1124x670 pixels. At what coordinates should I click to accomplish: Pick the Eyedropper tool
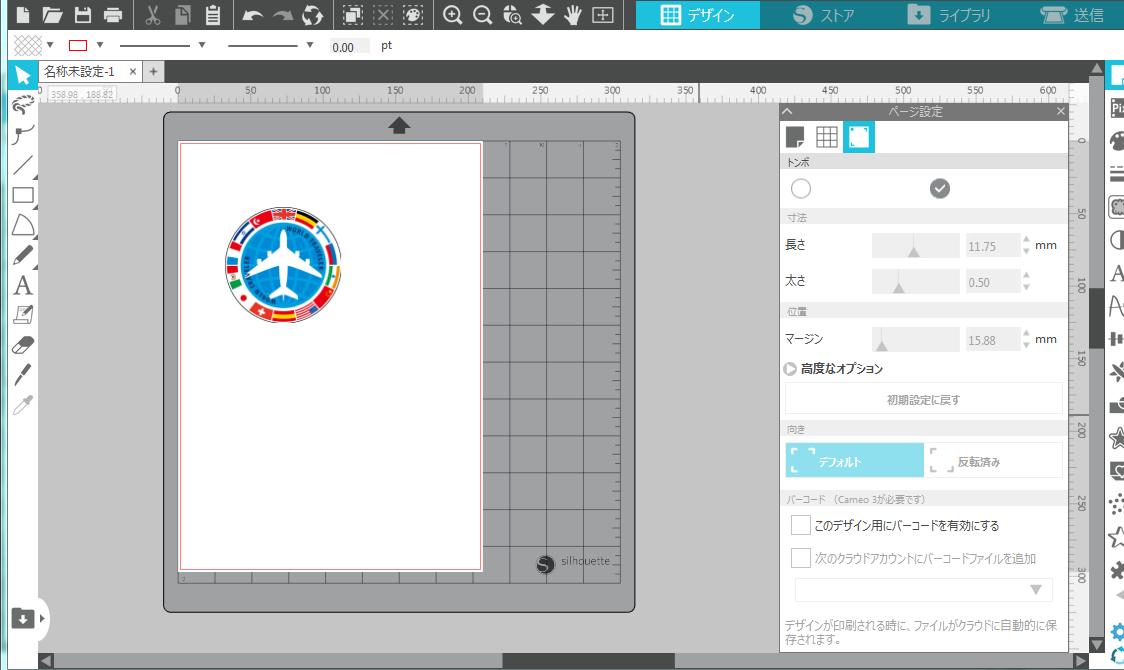coord(23,405)
